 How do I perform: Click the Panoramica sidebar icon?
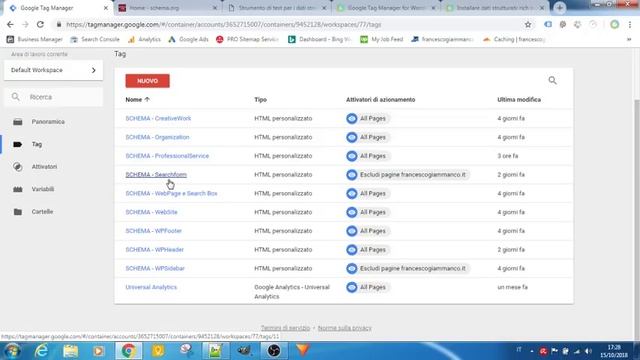tap(18, 122)
